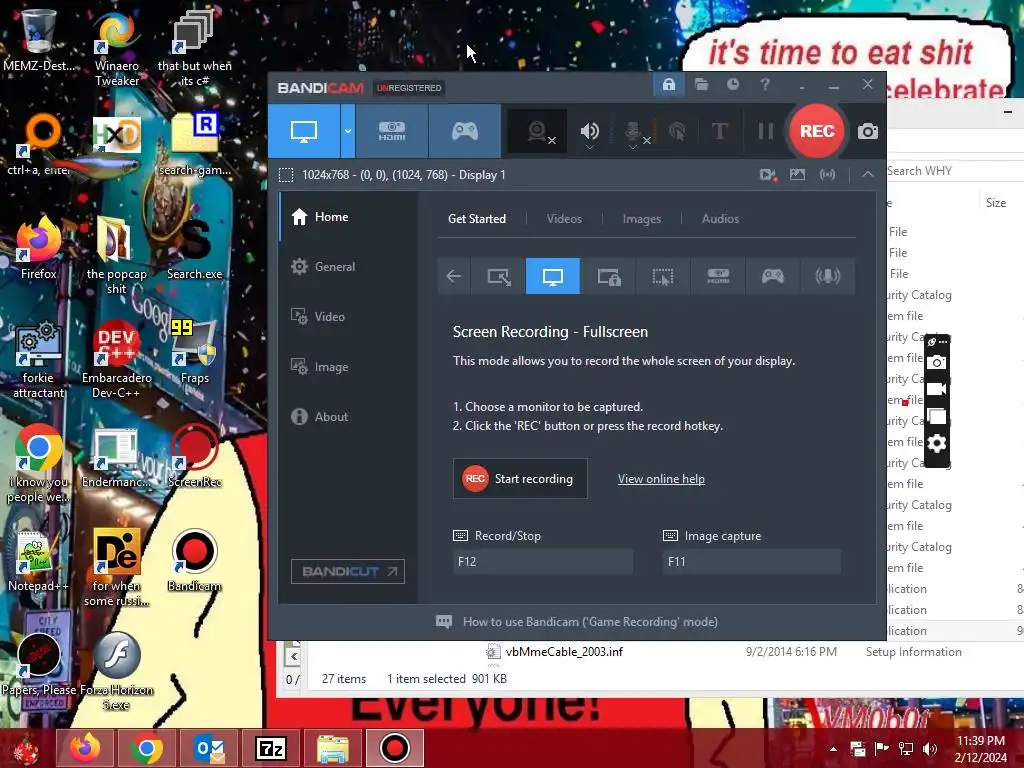1024x768 pixels.
Task: Click Recycle Bin MEMZ-Dest desktop icon
Action: point(38,40)
